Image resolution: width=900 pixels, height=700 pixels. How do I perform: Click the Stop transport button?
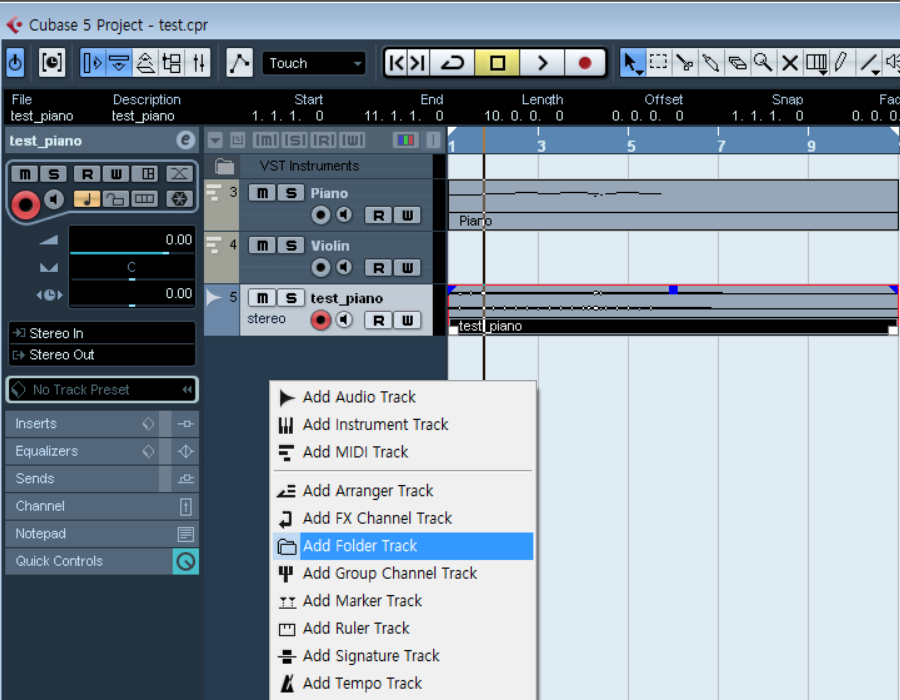[497, 63]
